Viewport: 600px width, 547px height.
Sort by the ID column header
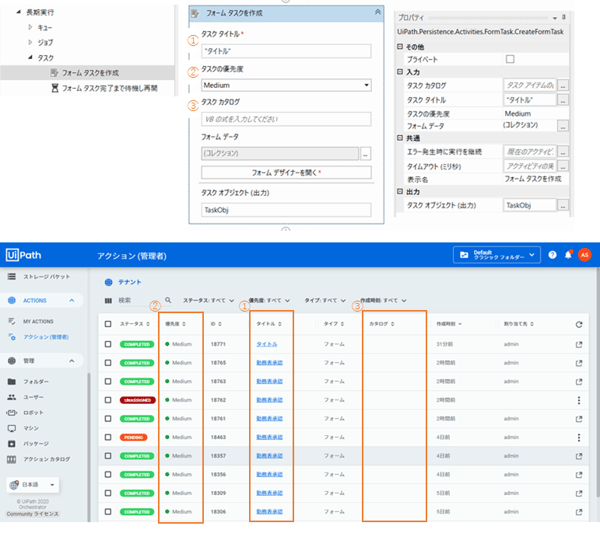[216, 324]
